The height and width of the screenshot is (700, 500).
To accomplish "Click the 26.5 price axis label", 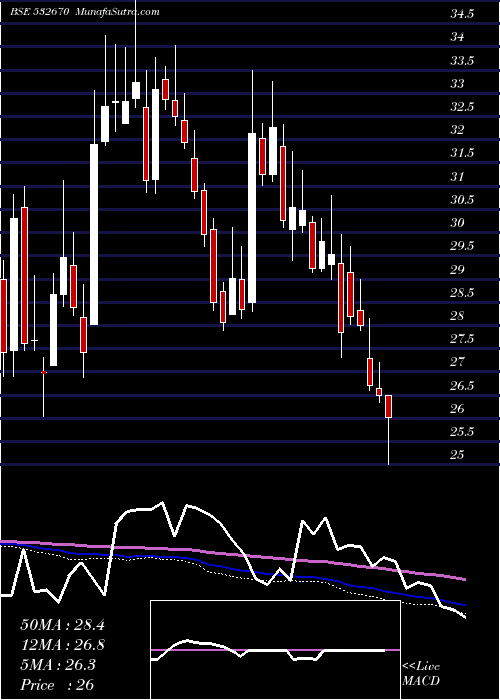I will [462, 385].
